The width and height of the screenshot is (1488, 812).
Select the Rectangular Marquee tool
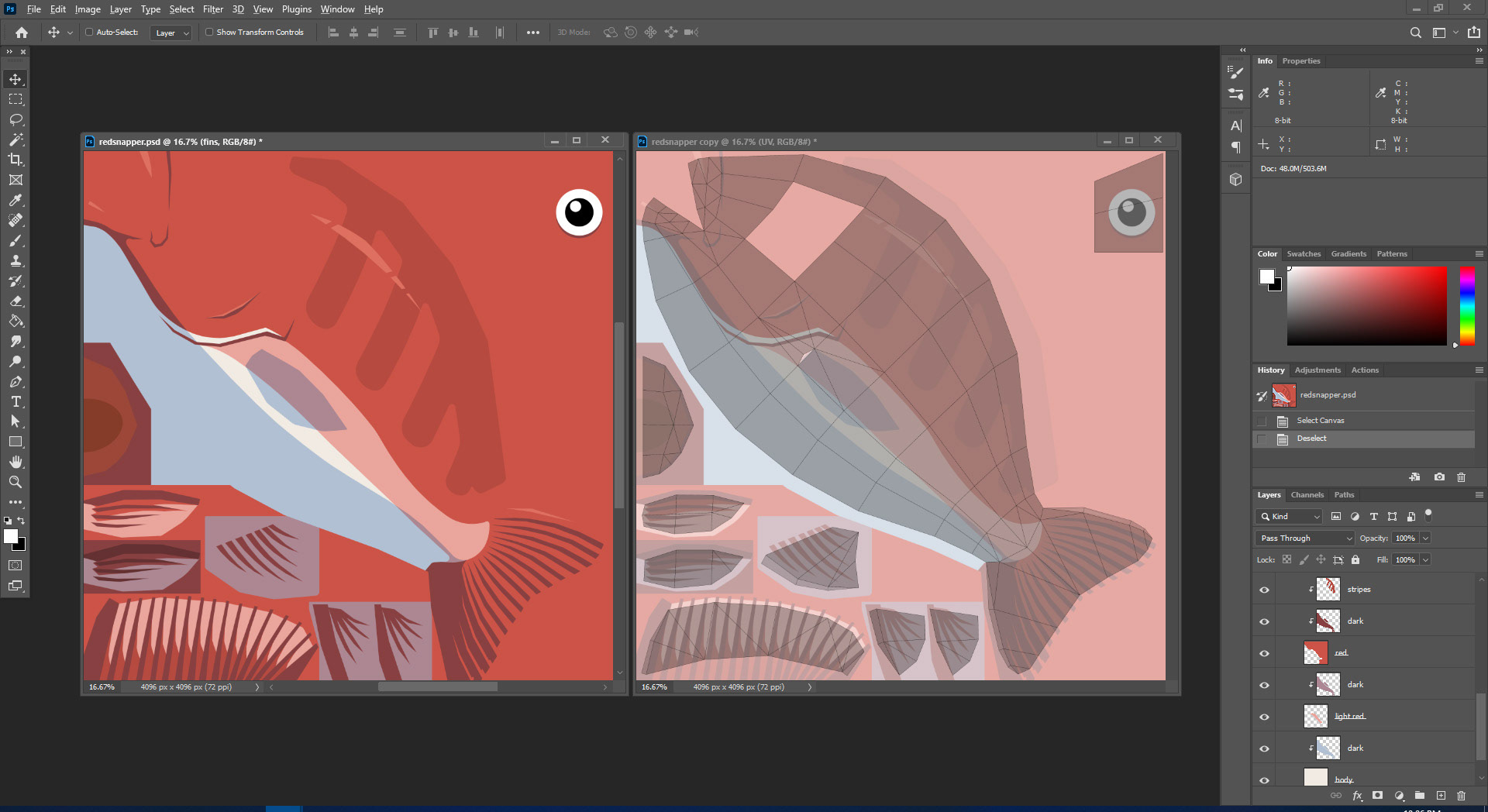(x=15, y=99)
